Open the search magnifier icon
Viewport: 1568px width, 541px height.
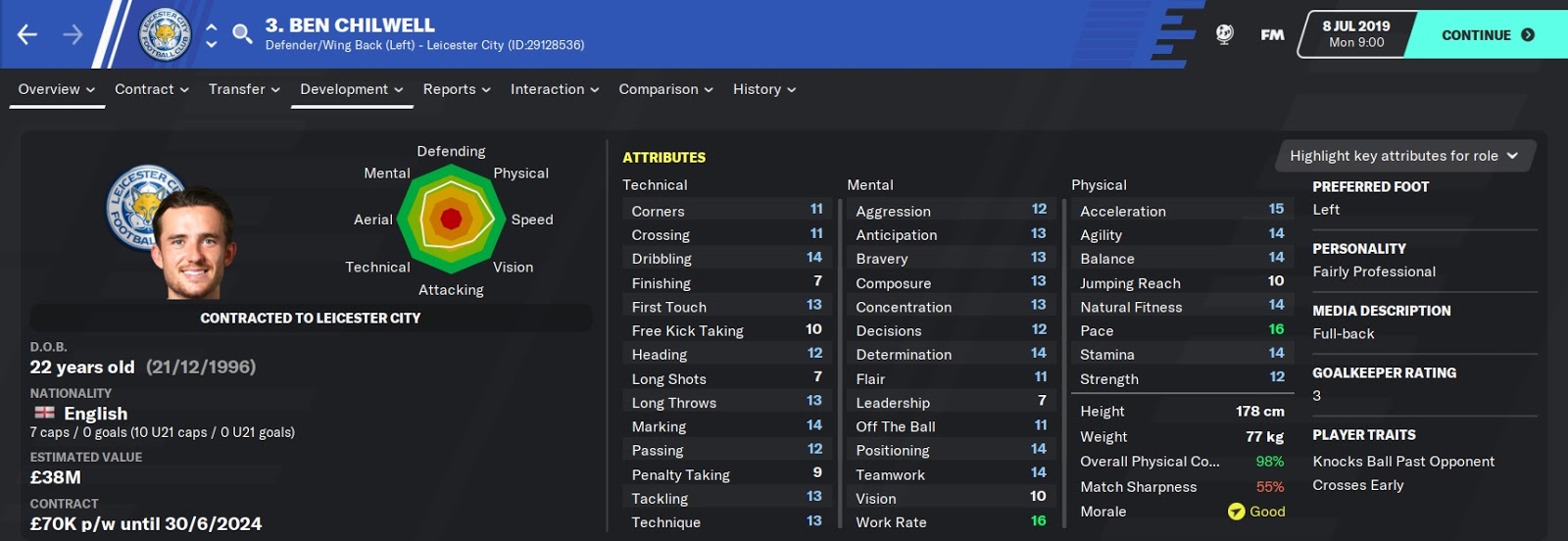pos(242,35)
